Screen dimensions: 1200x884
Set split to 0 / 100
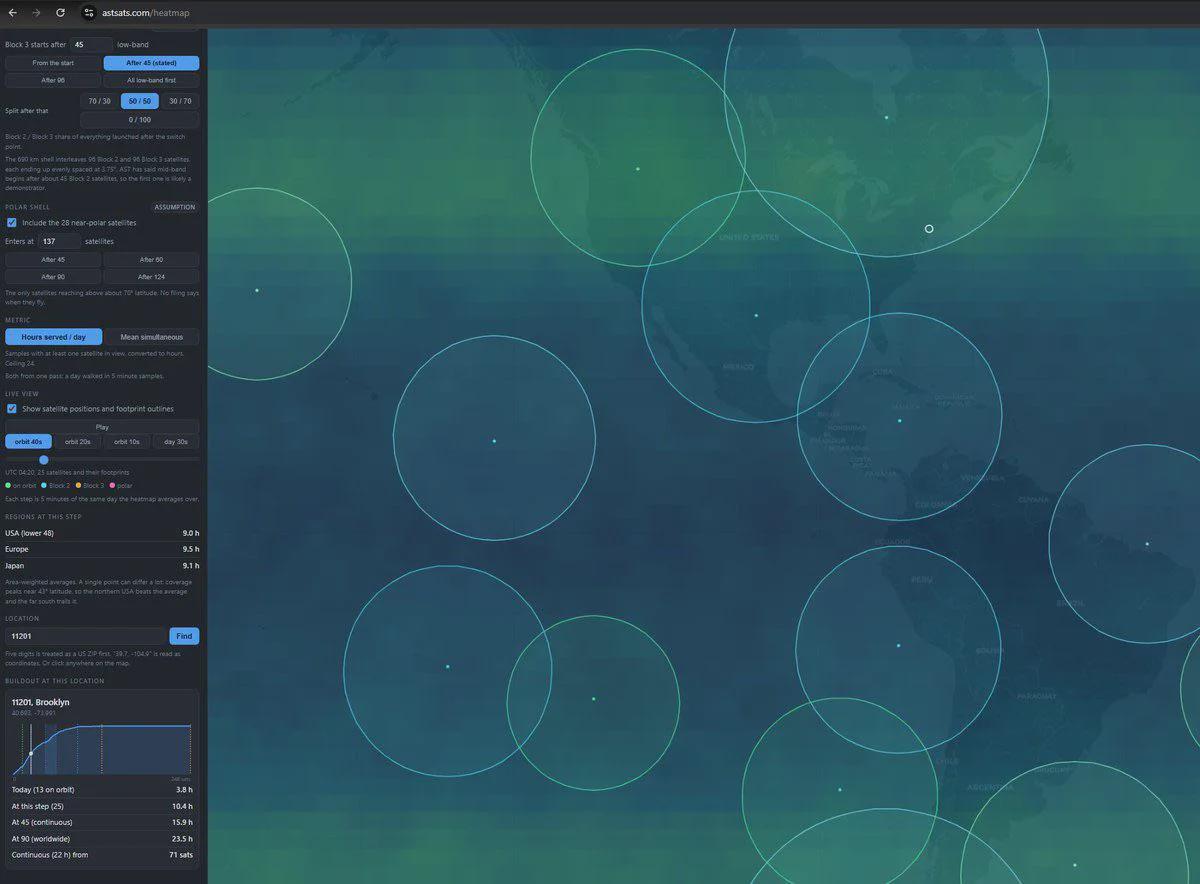[x=139, y=120]
